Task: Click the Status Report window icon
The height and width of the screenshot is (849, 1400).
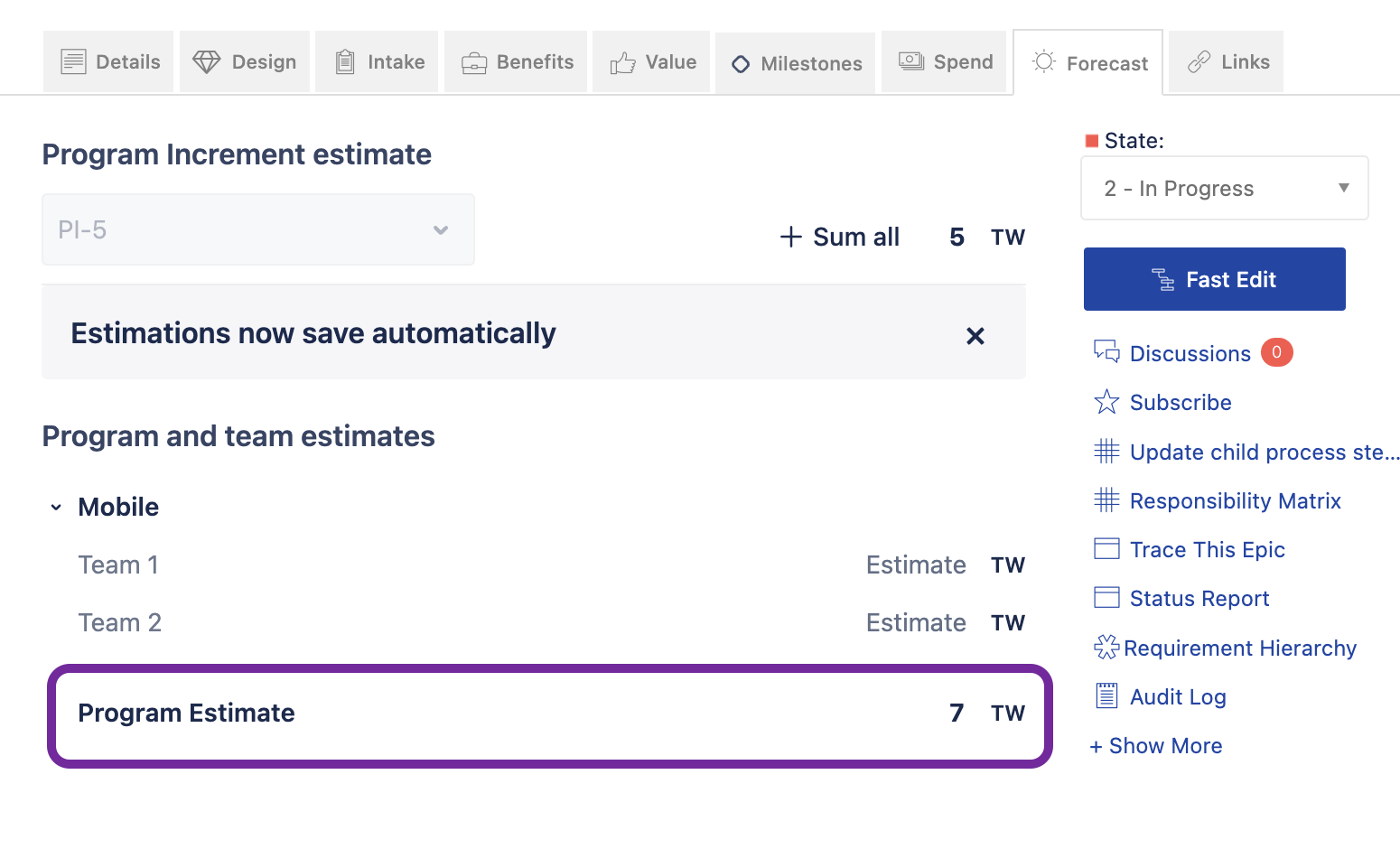Action: (x=1106, y=597)
